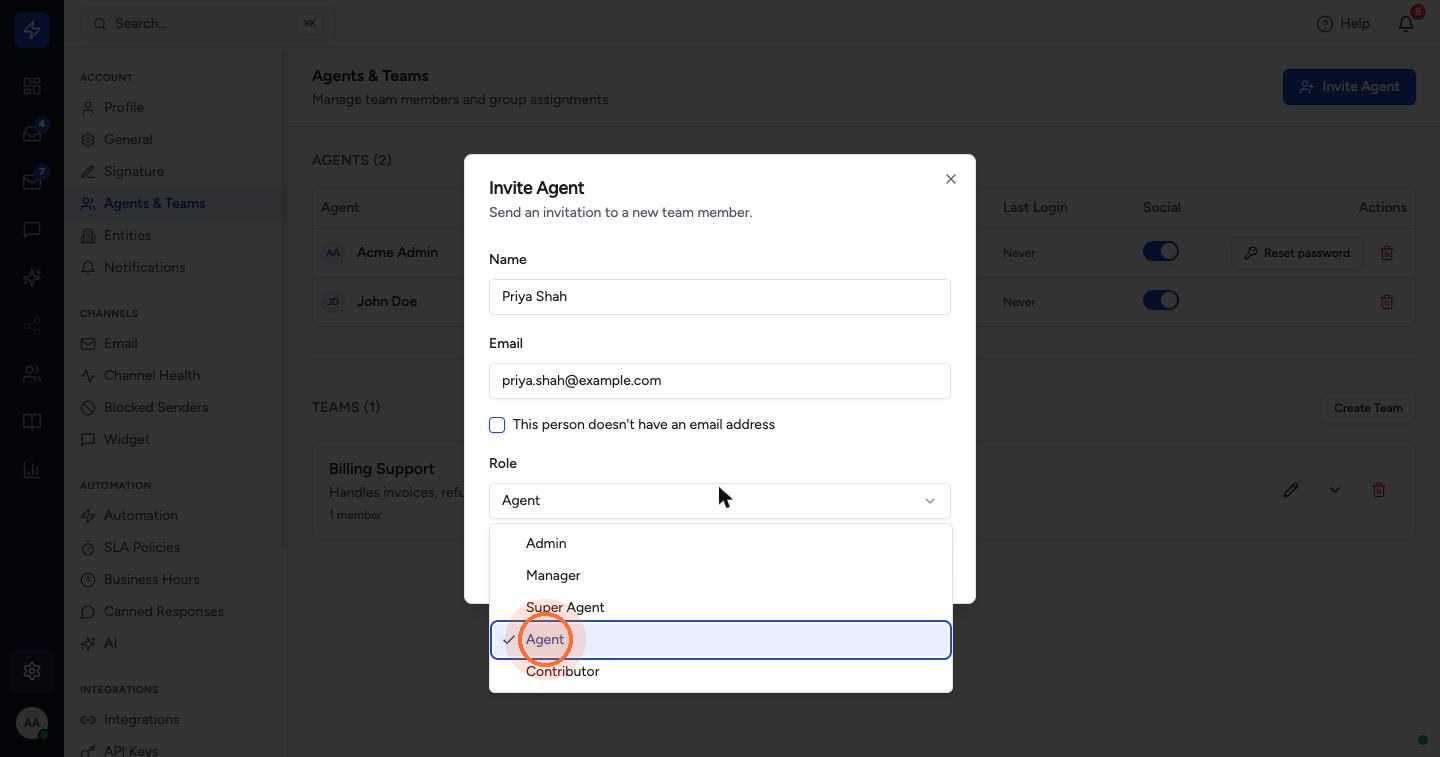Screen dimensions: 1440x757
Task: Open the mail icon with badge 7
Action: 32,182
